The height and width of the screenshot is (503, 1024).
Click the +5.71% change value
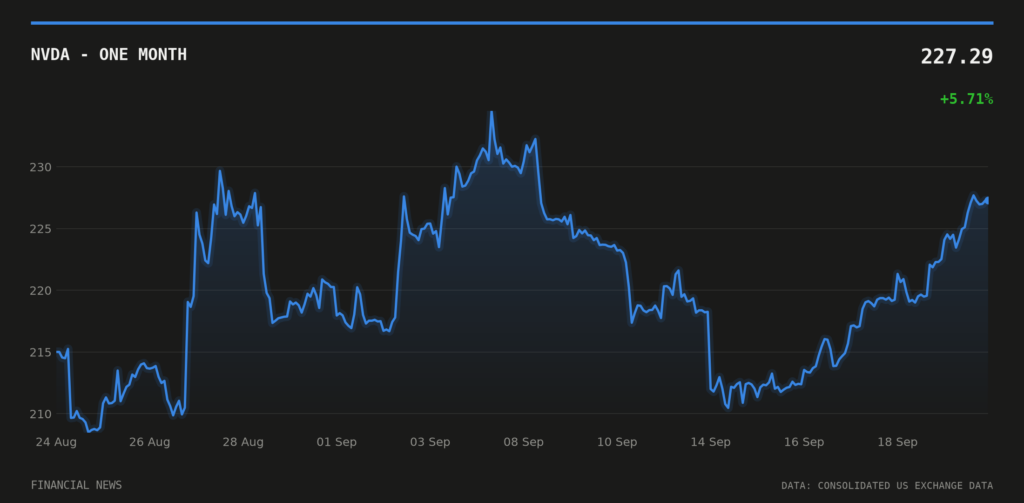pos(967,99)
